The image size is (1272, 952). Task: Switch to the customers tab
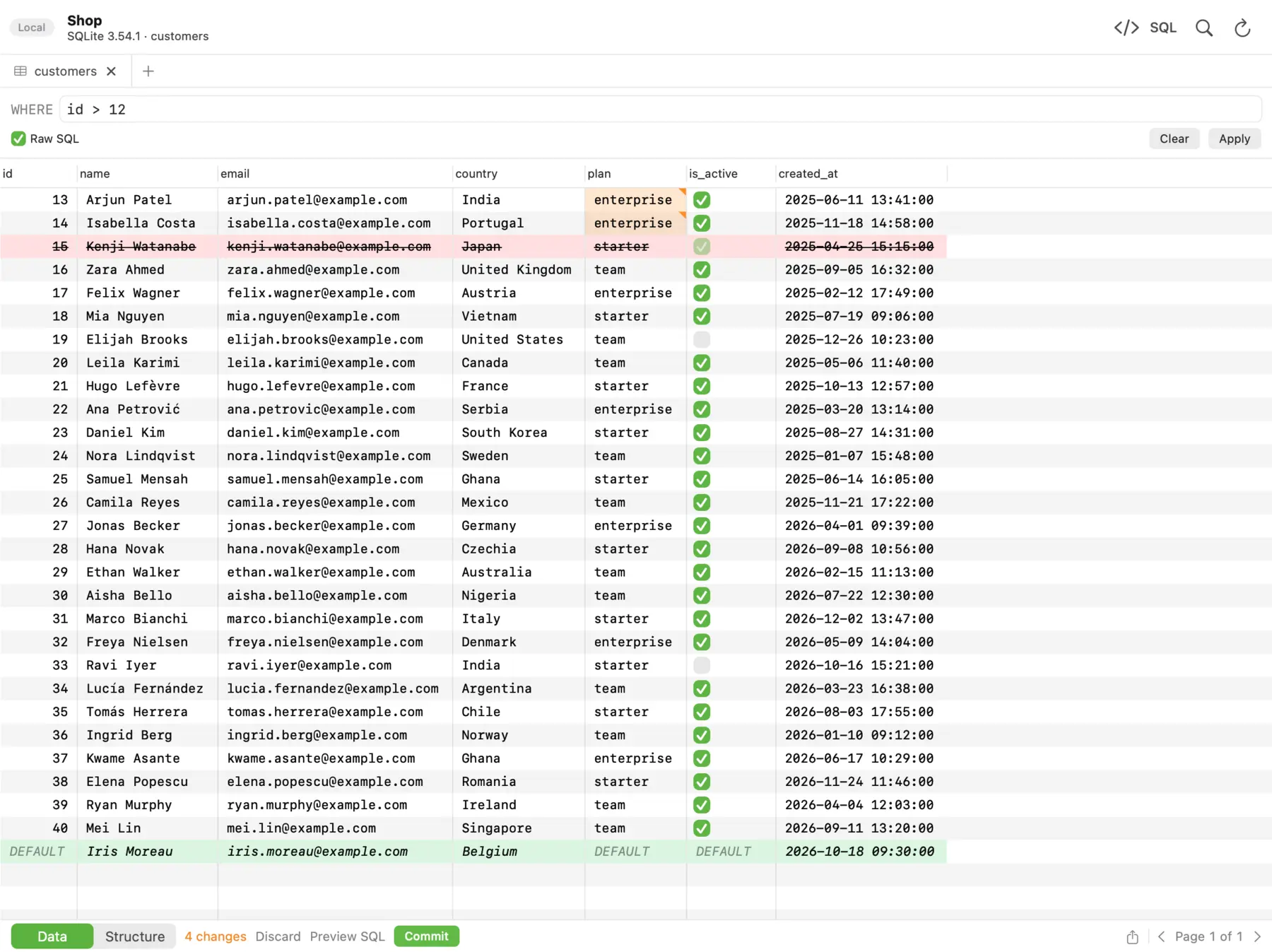(x=65, y=71)
